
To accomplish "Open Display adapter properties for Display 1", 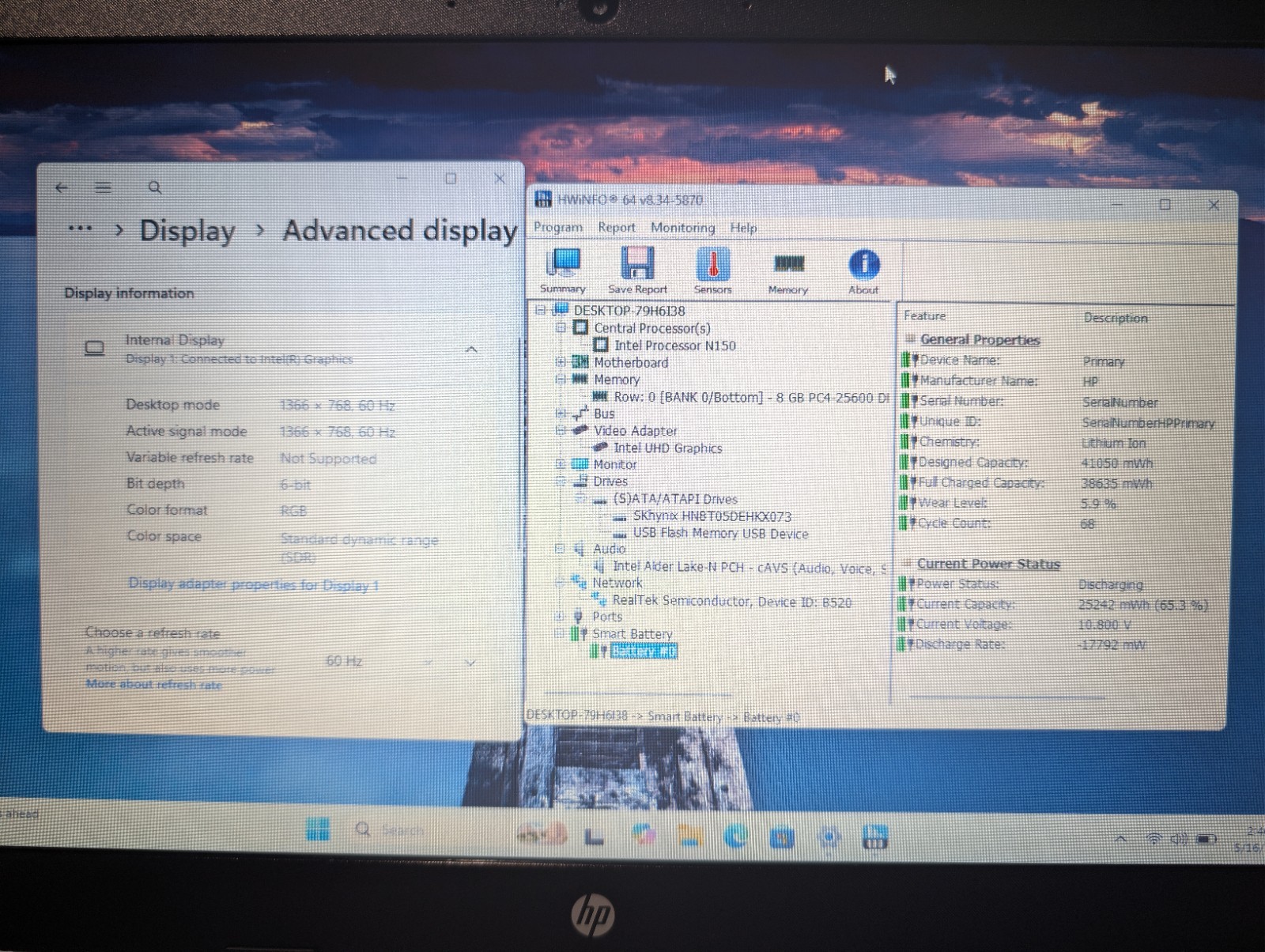I will (x=254, y=585).
